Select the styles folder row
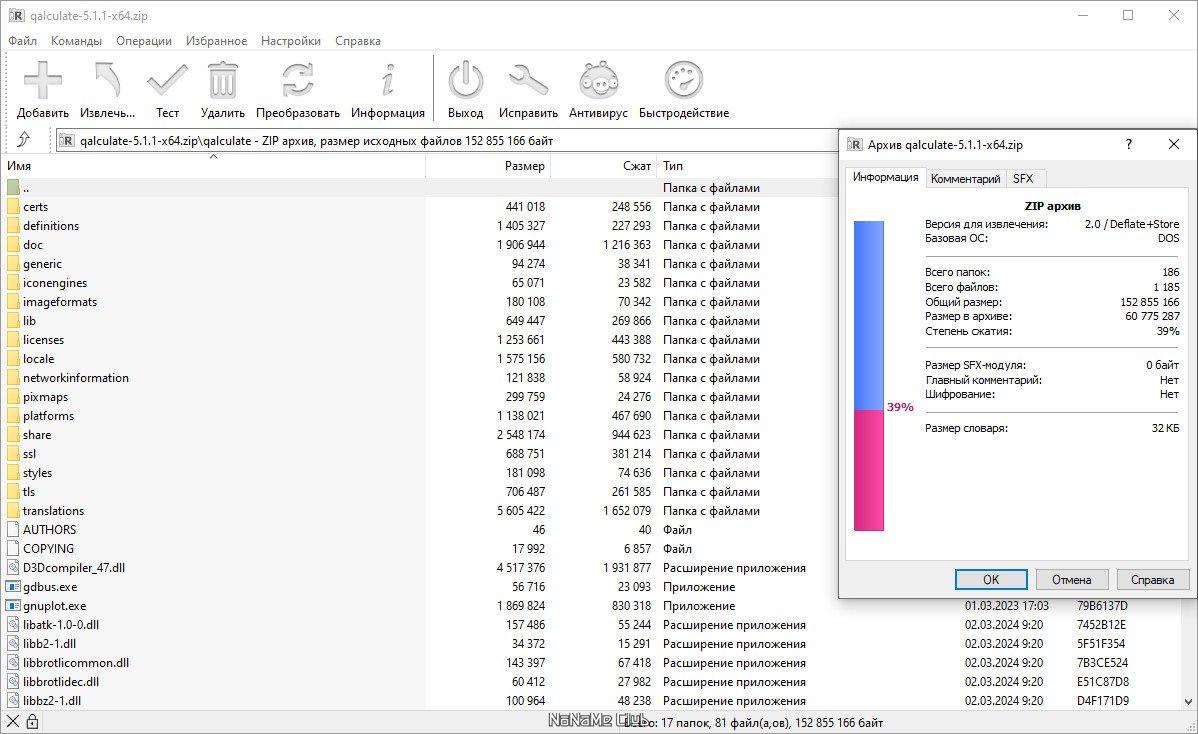Image resolution: width=1198 pixels, height=734 pixels. [x=419, y=473]
